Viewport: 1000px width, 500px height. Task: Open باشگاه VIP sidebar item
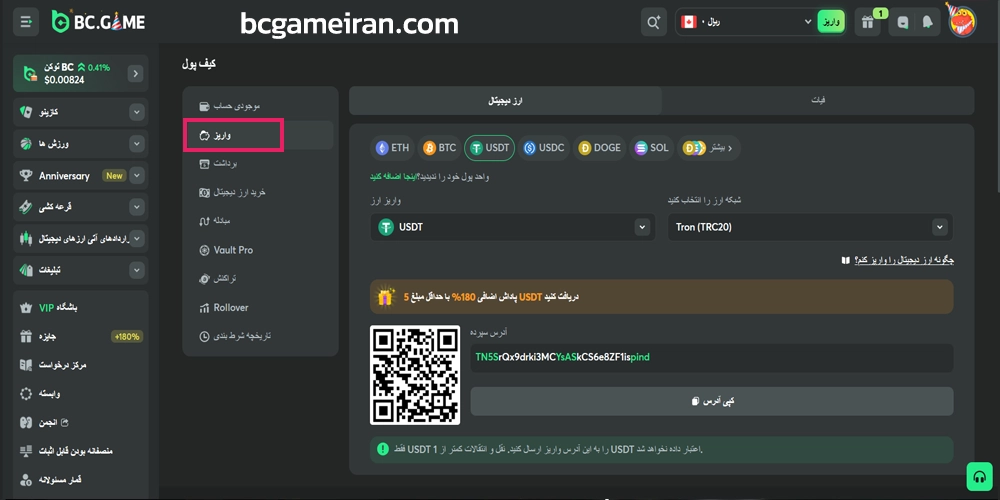pos(80,308)
